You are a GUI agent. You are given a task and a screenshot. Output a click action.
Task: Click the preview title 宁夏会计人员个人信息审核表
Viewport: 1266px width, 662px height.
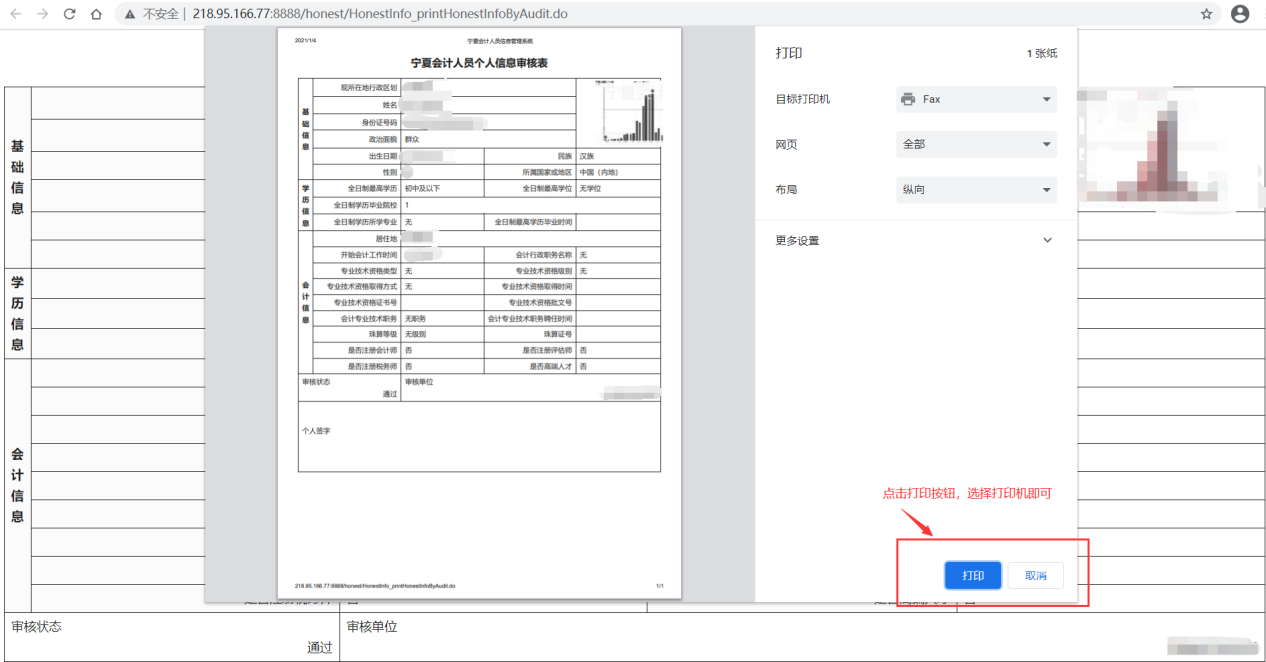click(479, 63)
